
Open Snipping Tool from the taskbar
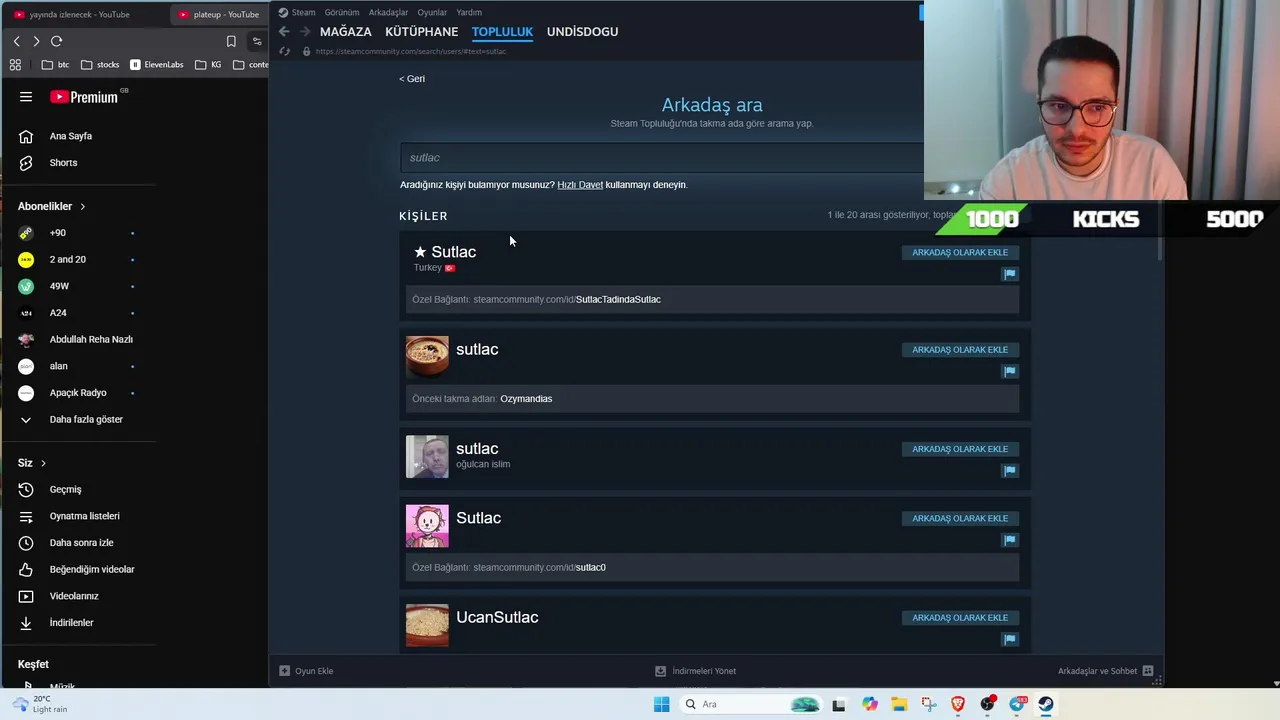[x=929, y=704]
